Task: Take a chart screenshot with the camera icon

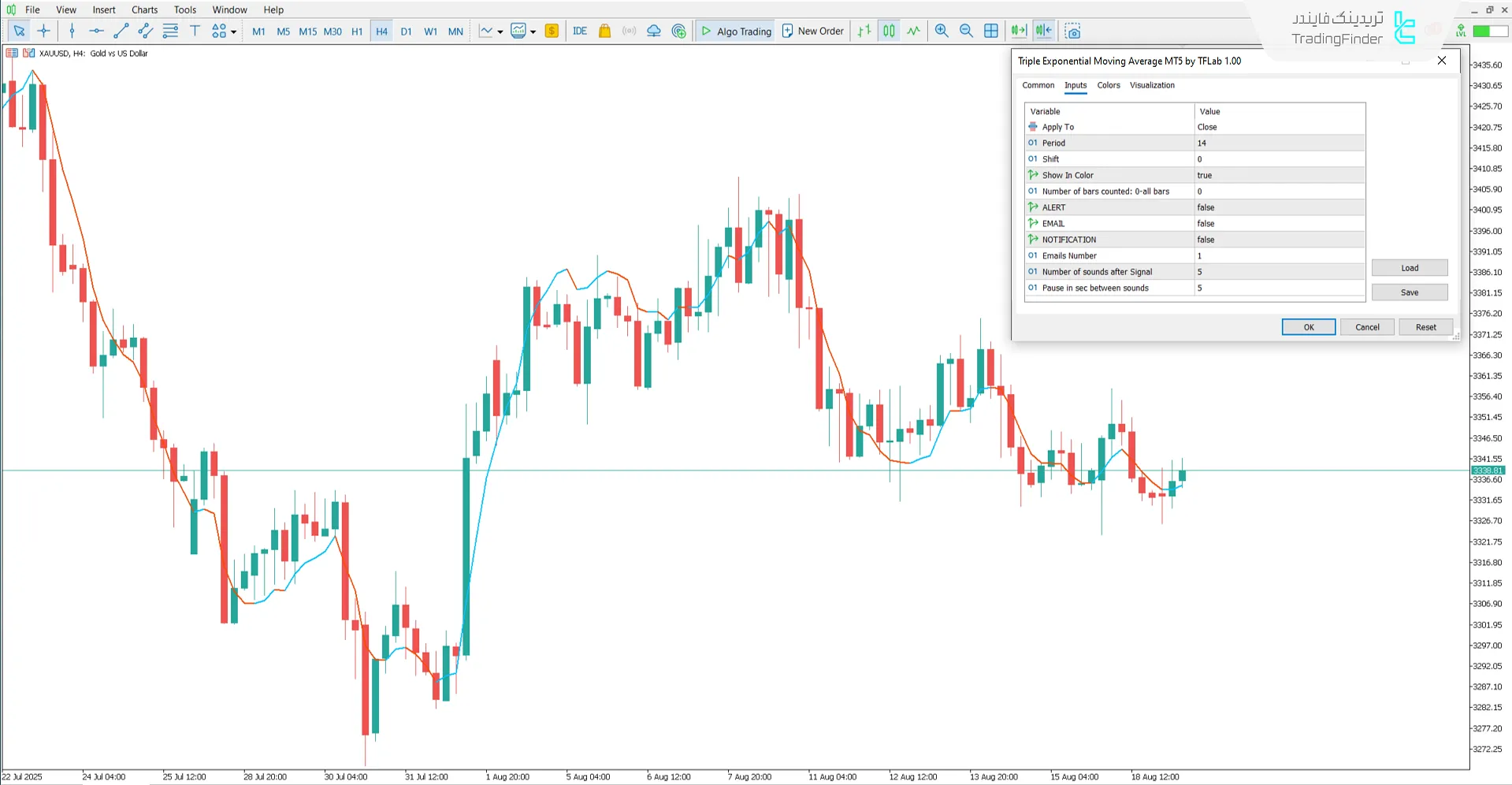Action: 1072,31
